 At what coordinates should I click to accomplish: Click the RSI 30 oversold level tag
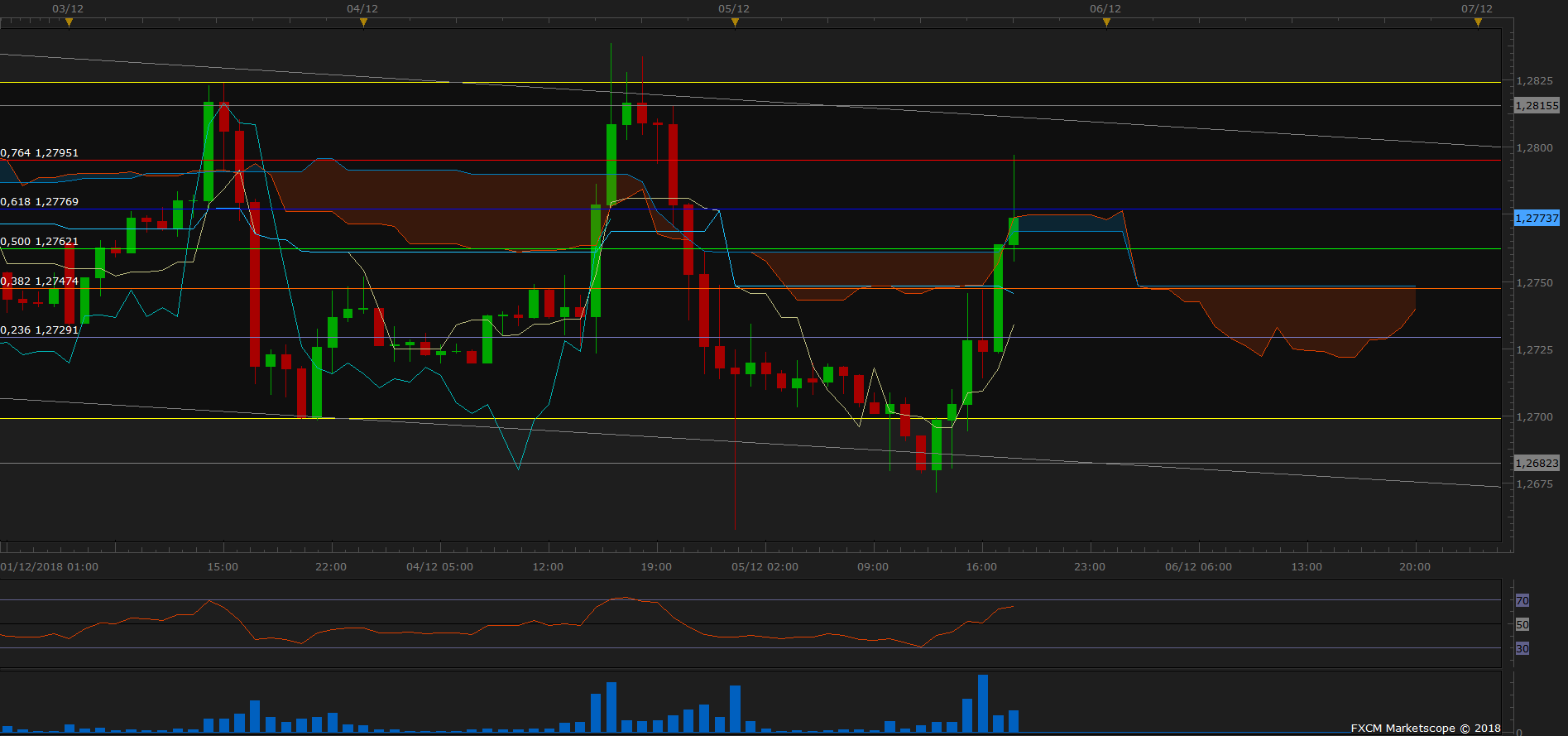coord(1522,648)
